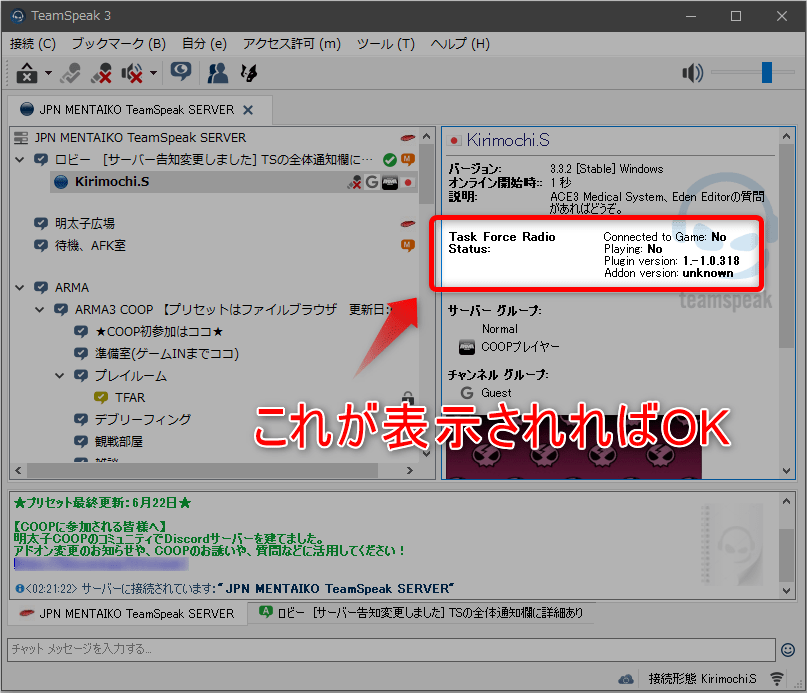Select the JPN MENTAIKO TeamSpeak SERVER top tab

[137, 110]
